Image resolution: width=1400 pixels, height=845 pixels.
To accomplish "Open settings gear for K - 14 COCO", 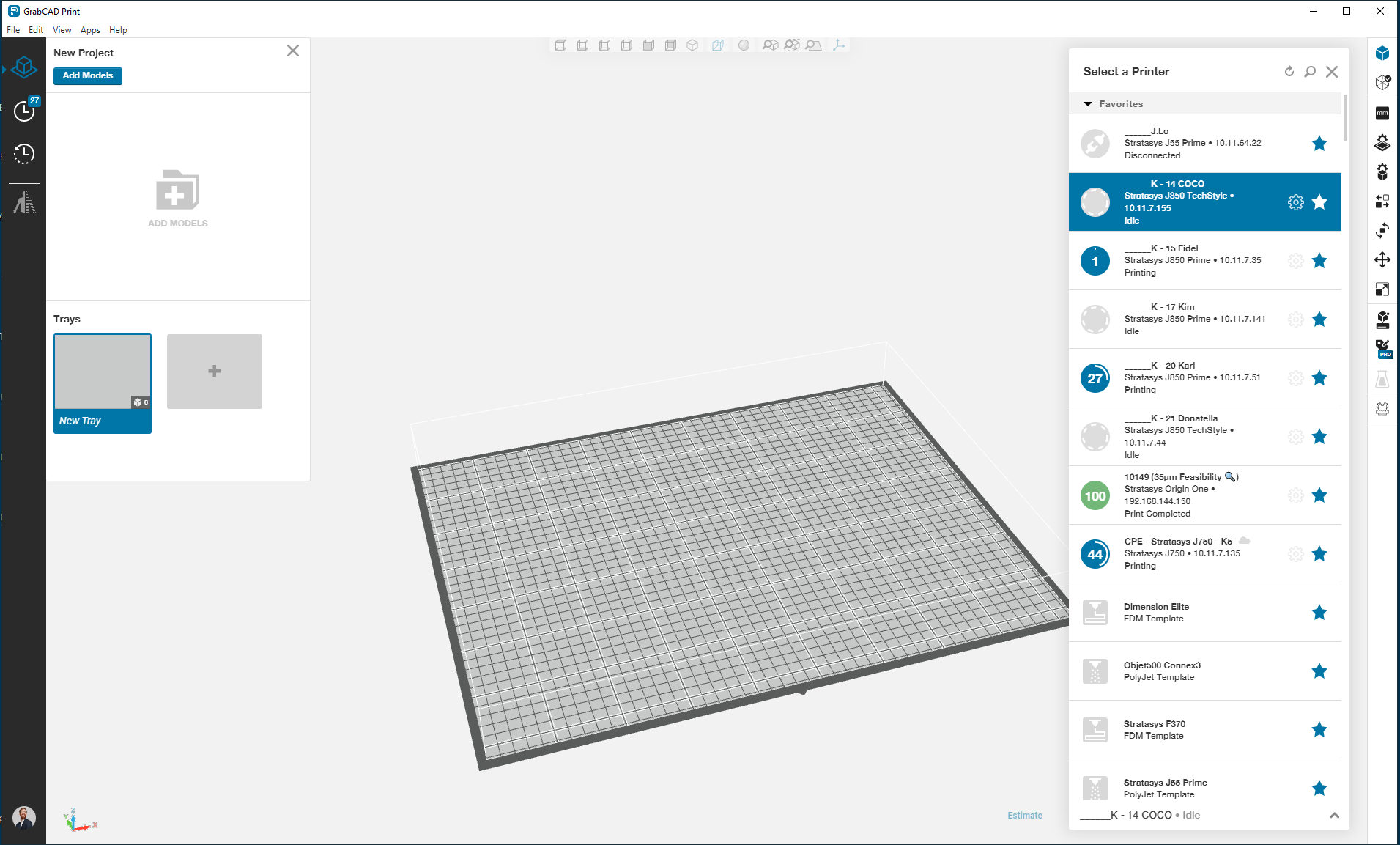I will [x=1295, y=202].
